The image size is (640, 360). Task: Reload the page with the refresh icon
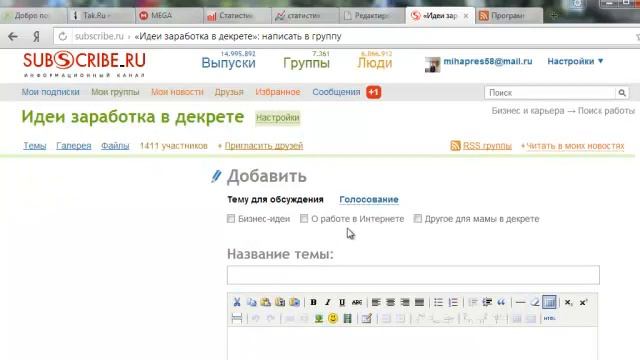(x=62, y=36)
